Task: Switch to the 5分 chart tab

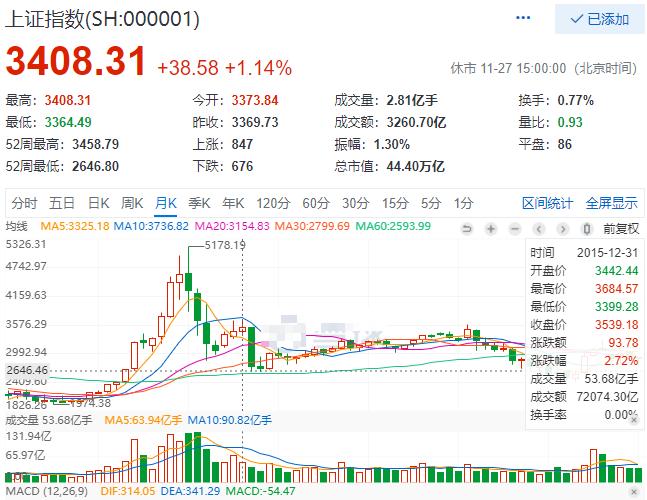Action: point(431,203)
